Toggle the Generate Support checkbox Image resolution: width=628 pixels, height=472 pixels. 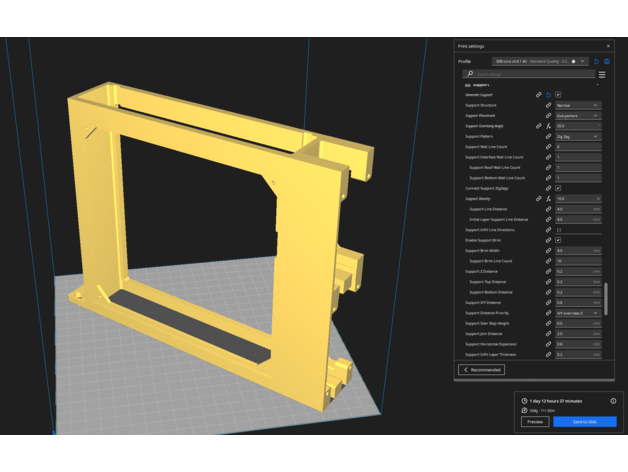pyautogui.click(x=558, y=94)
